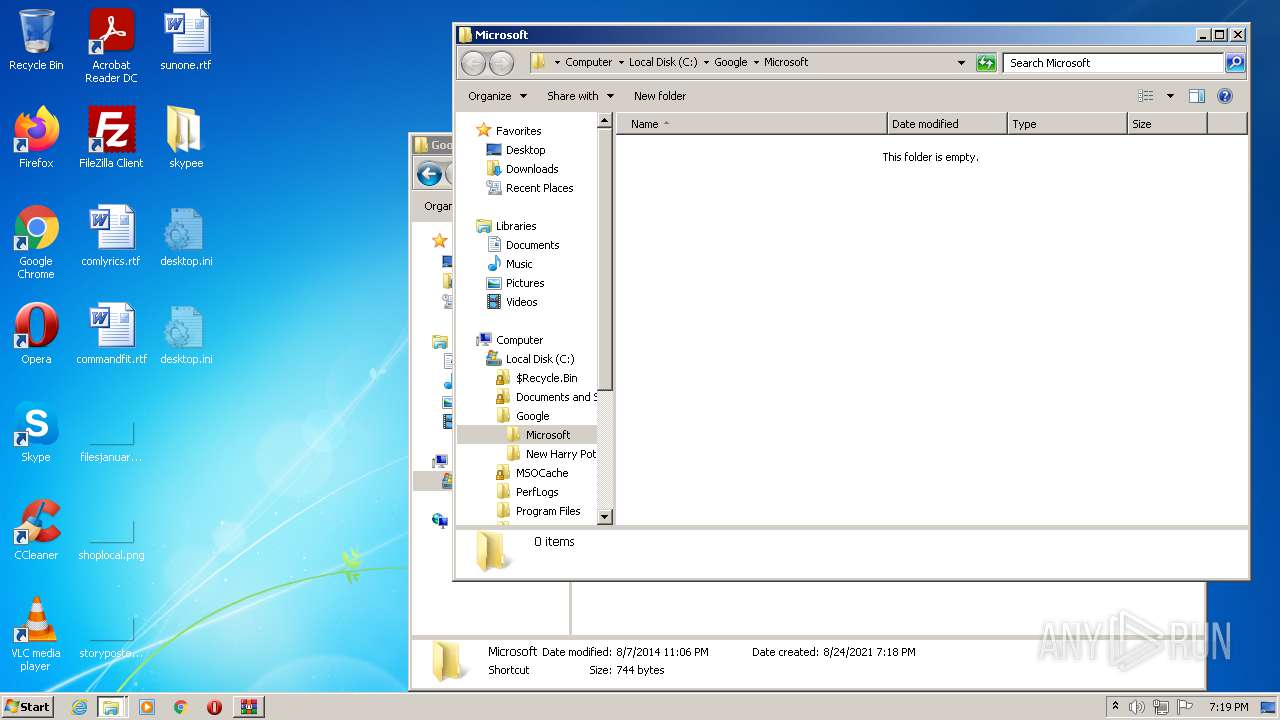Image resolution: width=1280 pixels, height=720 pixels.
Task: Select the comlyrics.rtf desktop file
Action: [111, 236]
